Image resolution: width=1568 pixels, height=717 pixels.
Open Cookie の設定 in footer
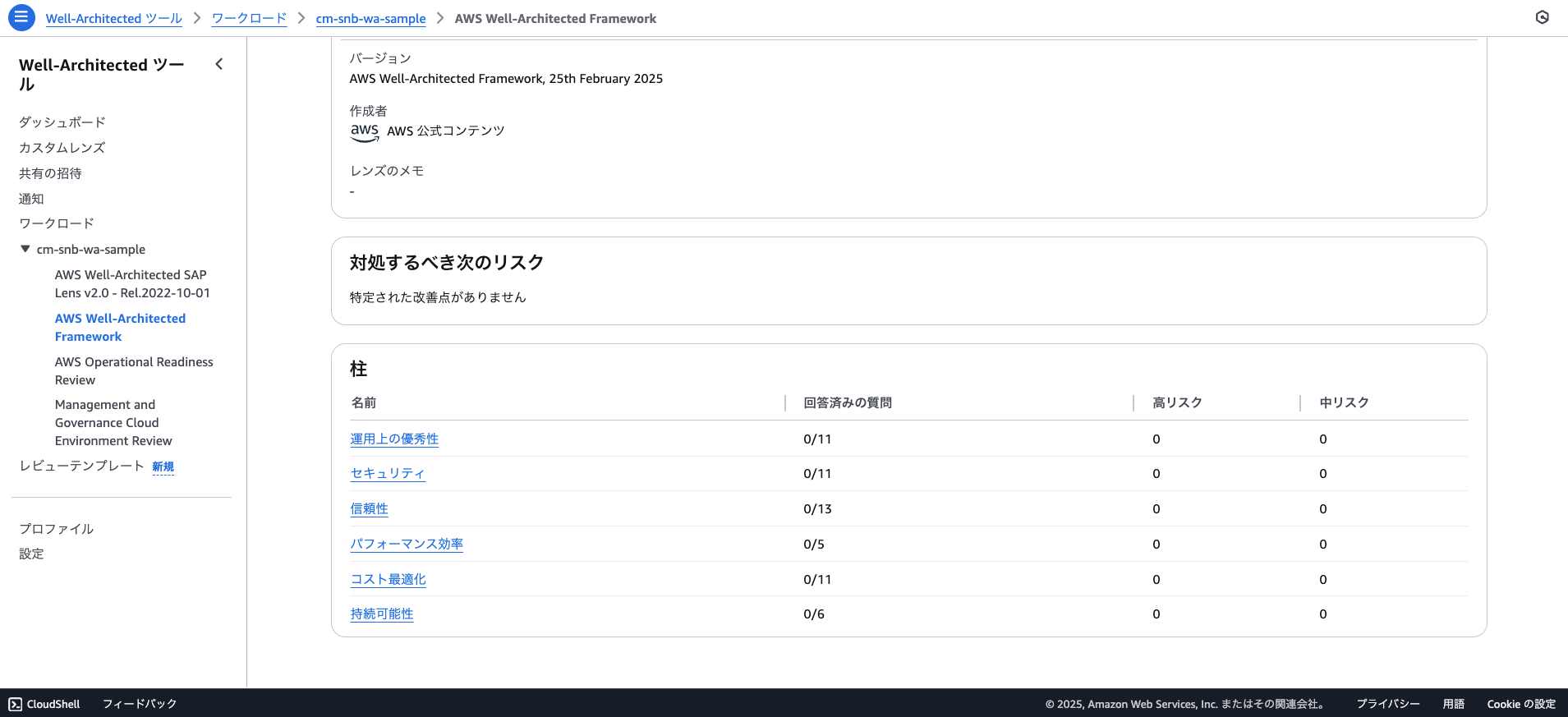[x=1521, y=704]
